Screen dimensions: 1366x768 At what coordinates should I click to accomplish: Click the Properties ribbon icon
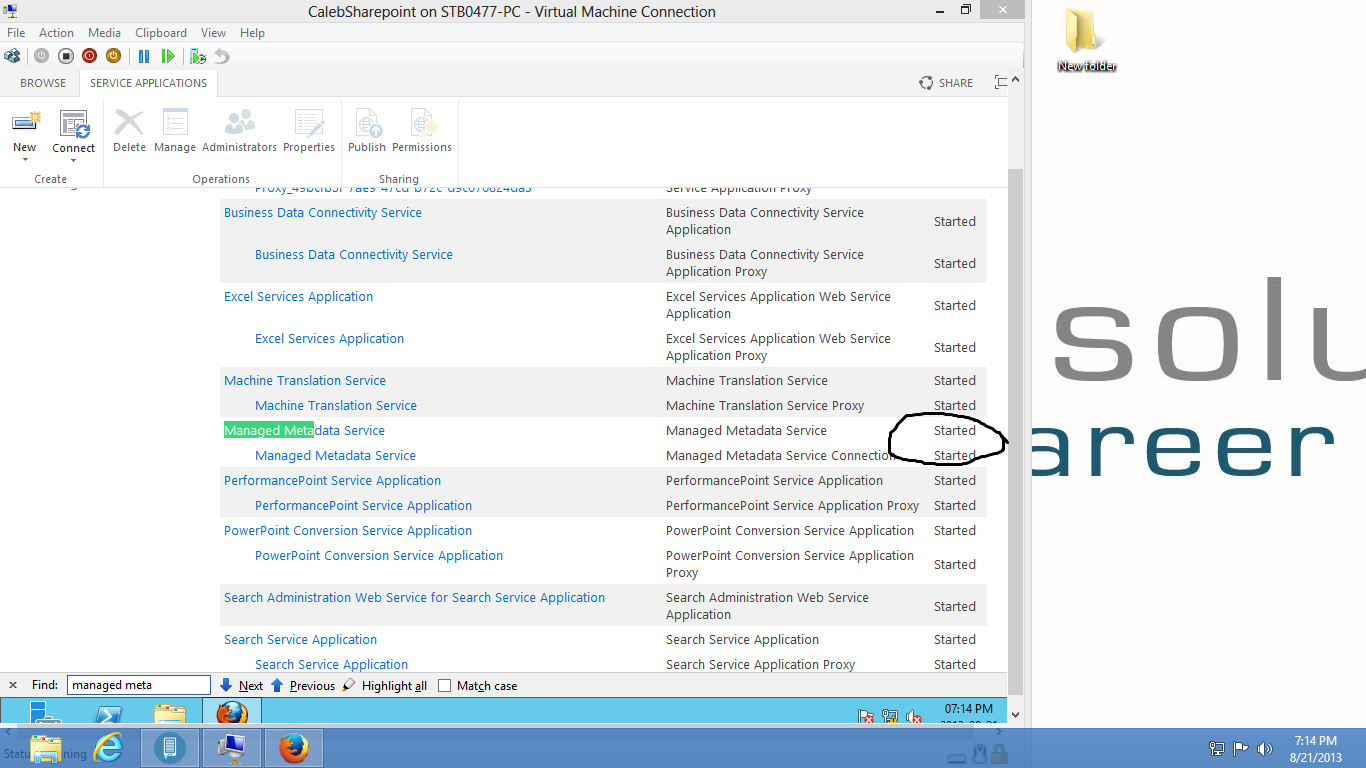309,123
